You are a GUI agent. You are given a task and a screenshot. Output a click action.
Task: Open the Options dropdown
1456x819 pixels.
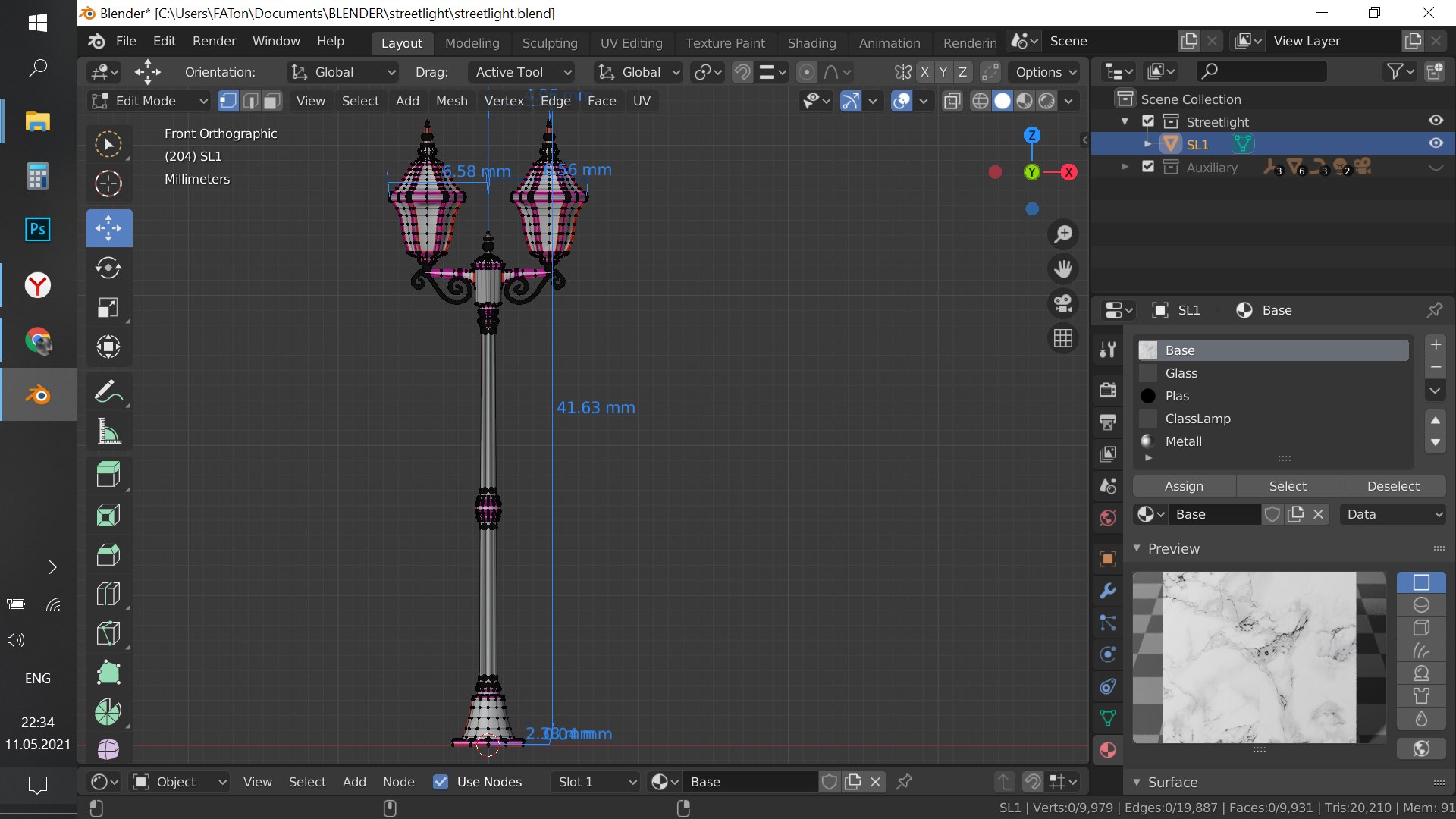pyautogui.click(x=1046, y=72)
